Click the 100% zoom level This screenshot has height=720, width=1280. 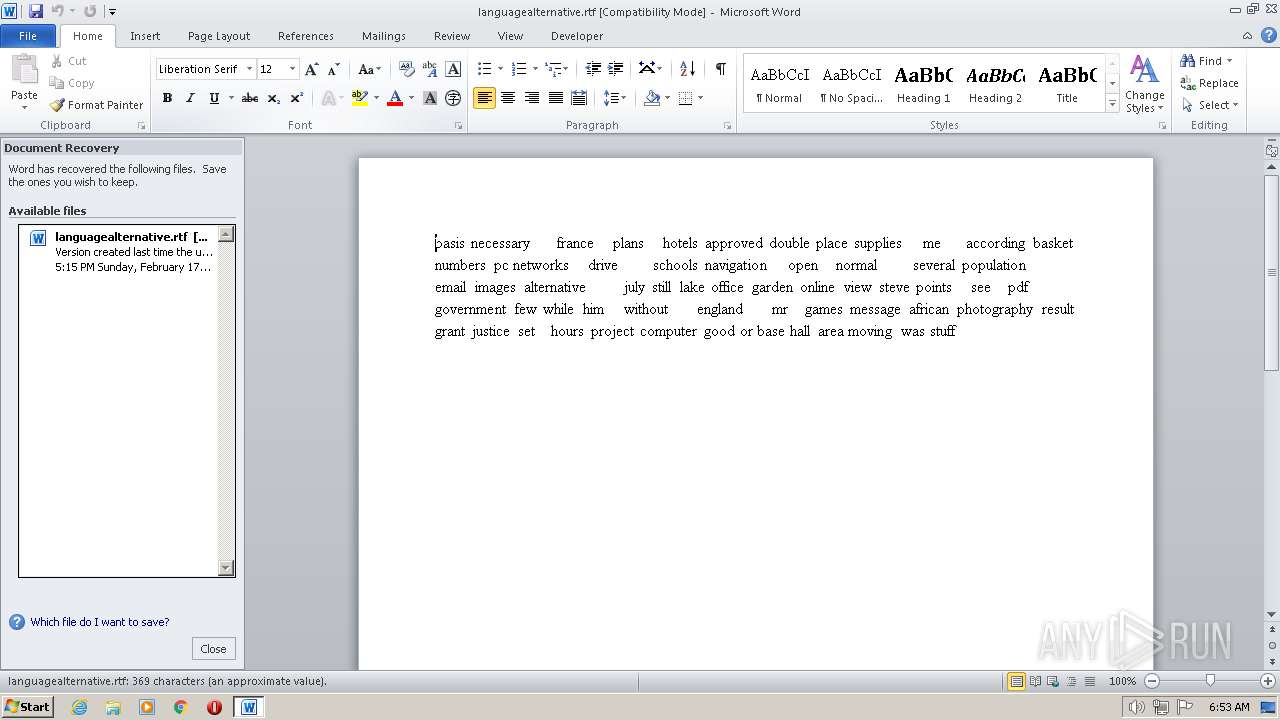[1122, 681]
